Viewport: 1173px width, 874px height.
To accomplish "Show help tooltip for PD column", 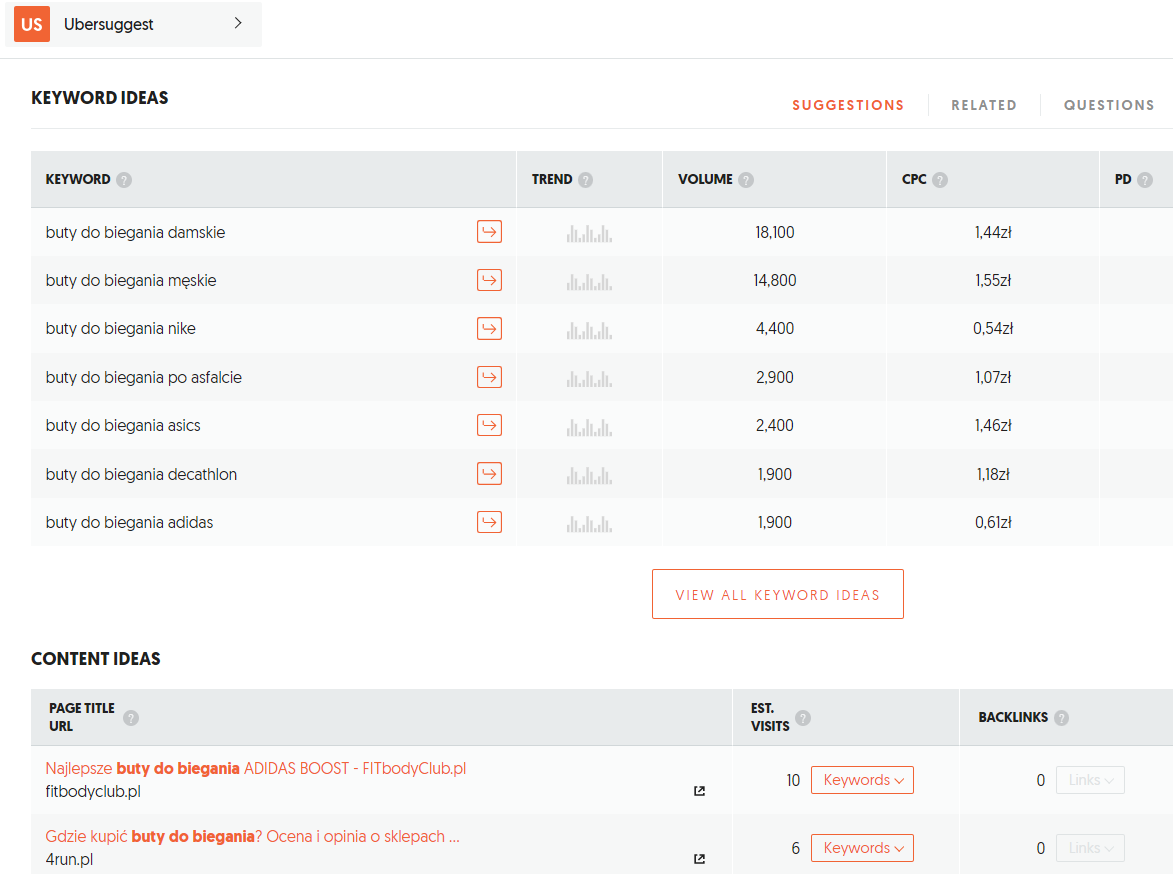I will 1145,180.
